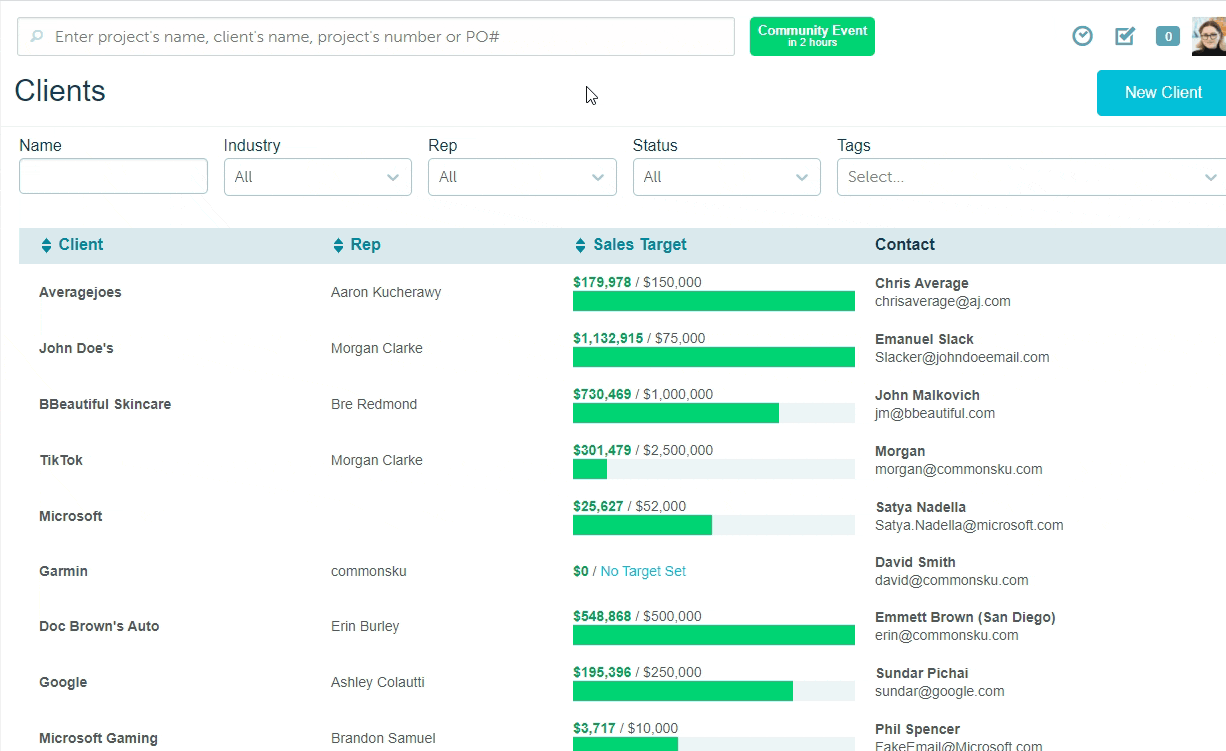The width and height of the screenshot is (1226, 751).
Task: Sort by Sales Target column arrows
Action: (x=581, y=245)
